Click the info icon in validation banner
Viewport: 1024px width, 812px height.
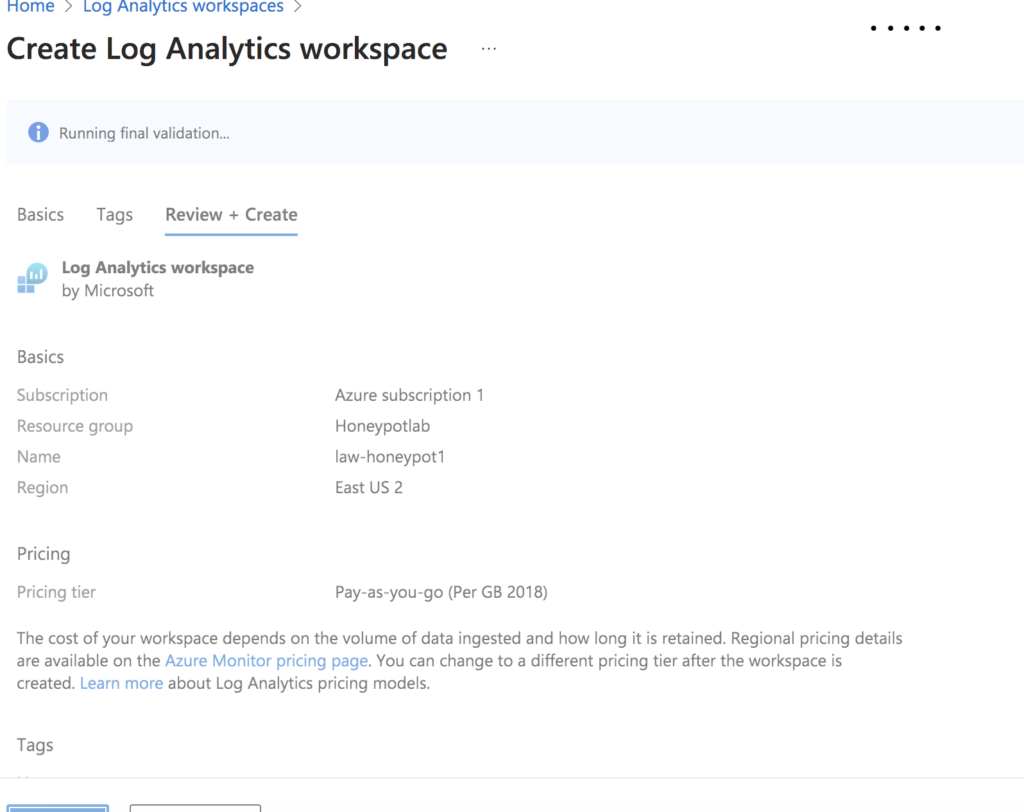(x=38, y=133)
